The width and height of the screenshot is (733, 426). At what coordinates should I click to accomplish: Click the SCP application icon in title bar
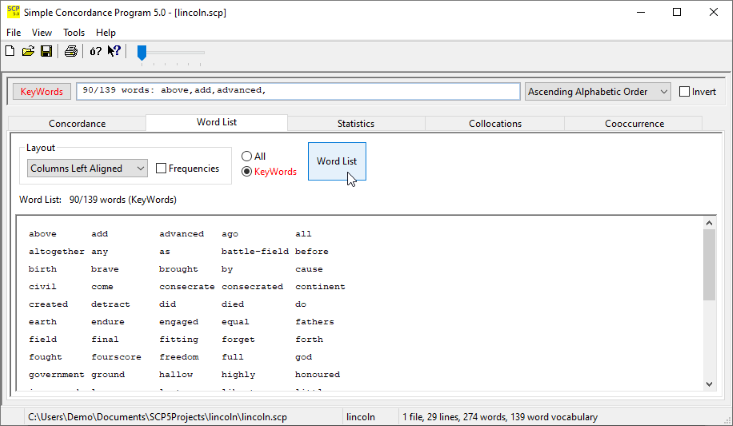click(x=12, y=12)
